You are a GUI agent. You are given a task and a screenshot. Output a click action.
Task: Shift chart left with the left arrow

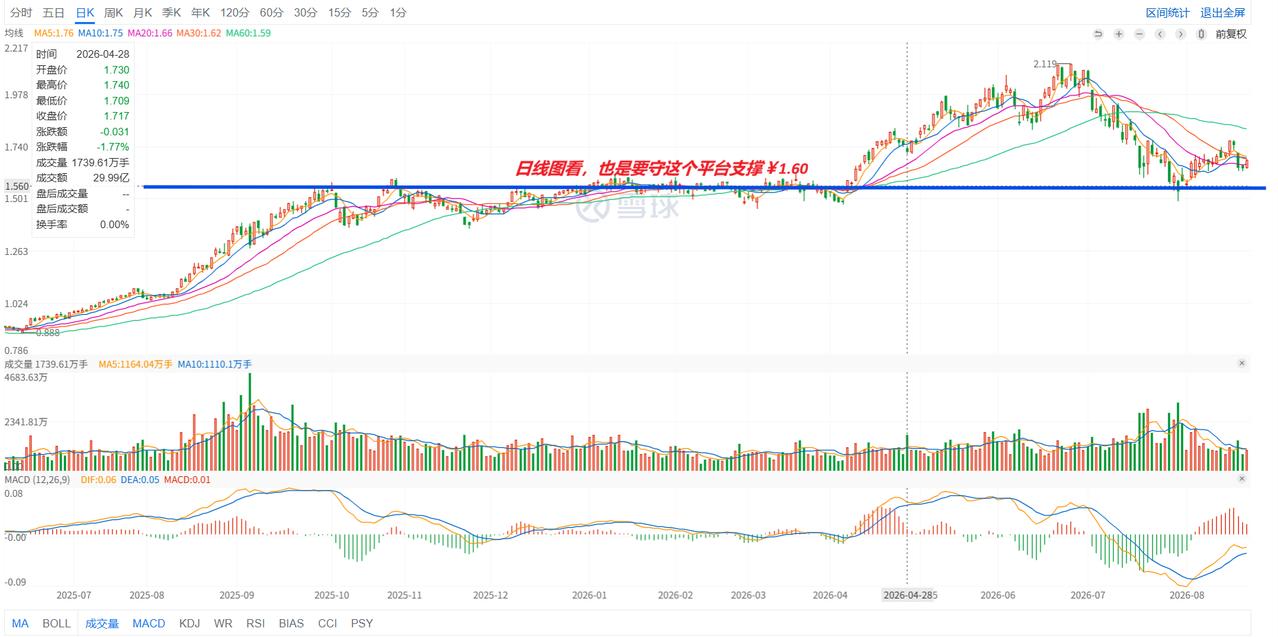point(1160,34)
